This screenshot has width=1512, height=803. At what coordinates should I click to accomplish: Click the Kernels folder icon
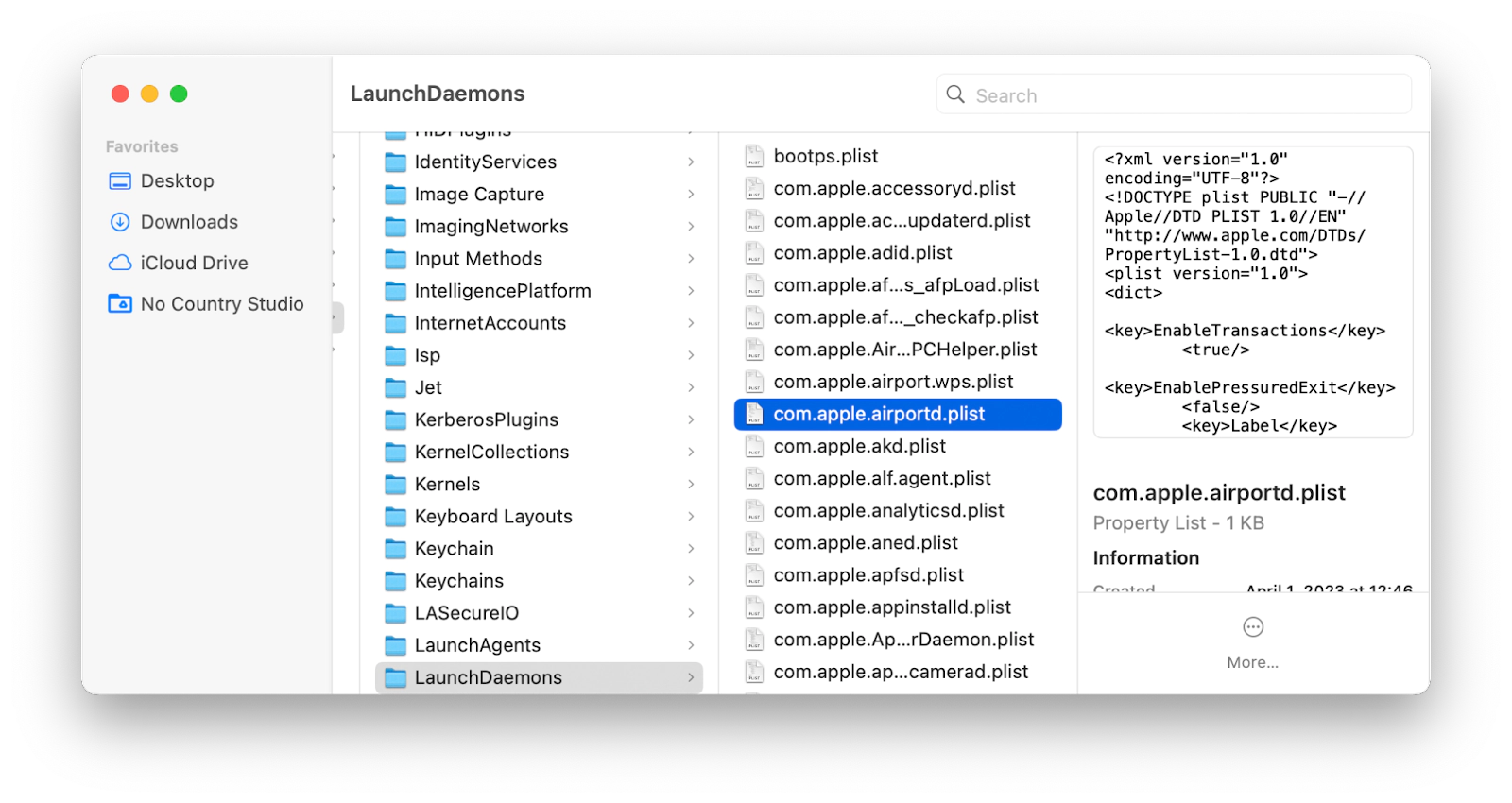click(x=396, y=485)
